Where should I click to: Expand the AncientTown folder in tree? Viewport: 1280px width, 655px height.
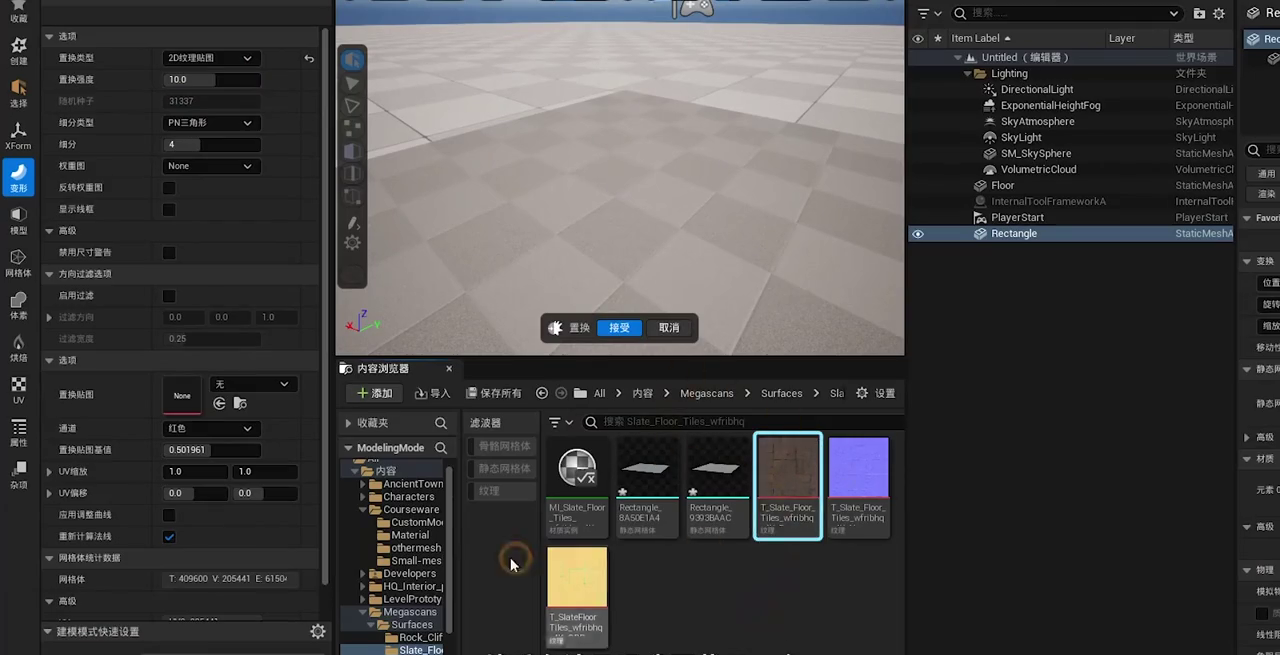[x=364, y=484]
